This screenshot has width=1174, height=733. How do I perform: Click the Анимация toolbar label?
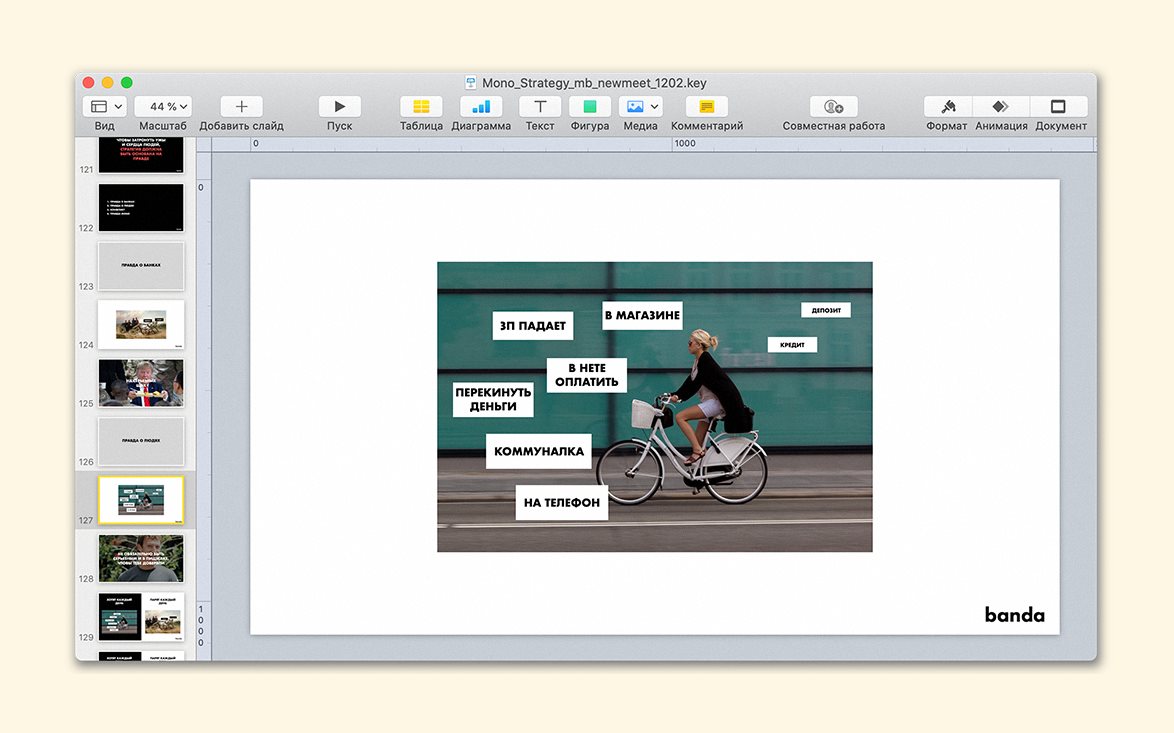point(1001,126)
